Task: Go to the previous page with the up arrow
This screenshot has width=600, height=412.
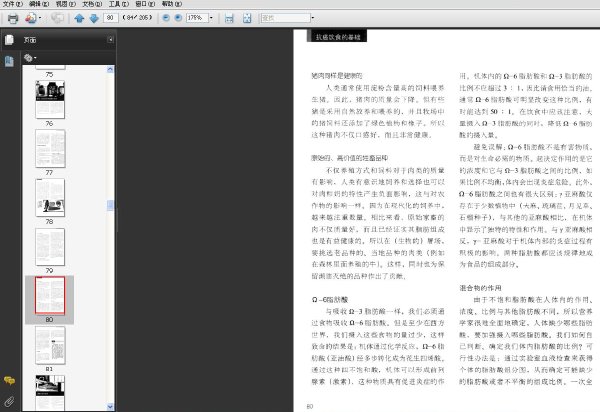Action: tap(79, 18)
